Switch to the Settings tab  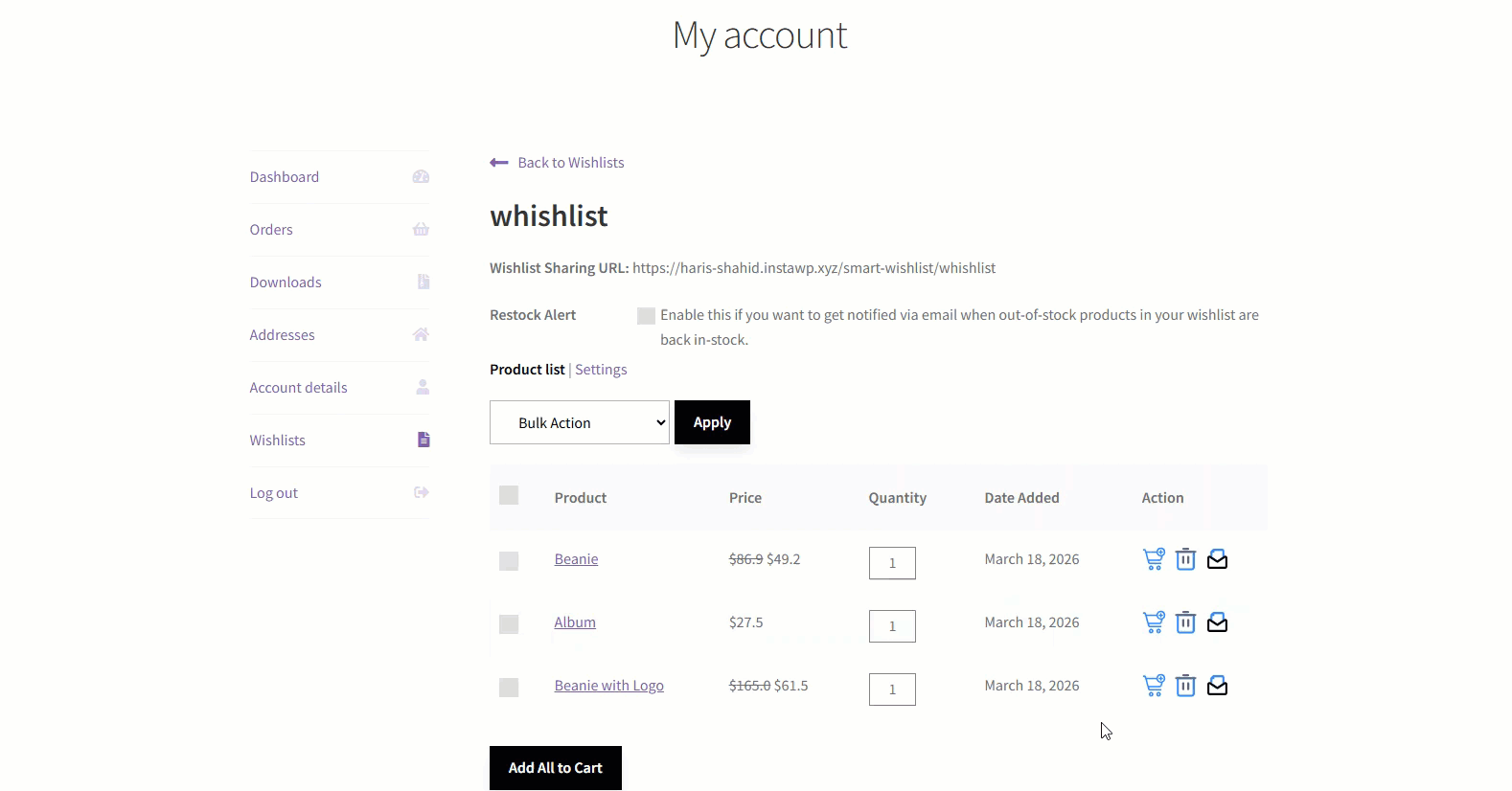pyautogui.click(x=601, y=370)
